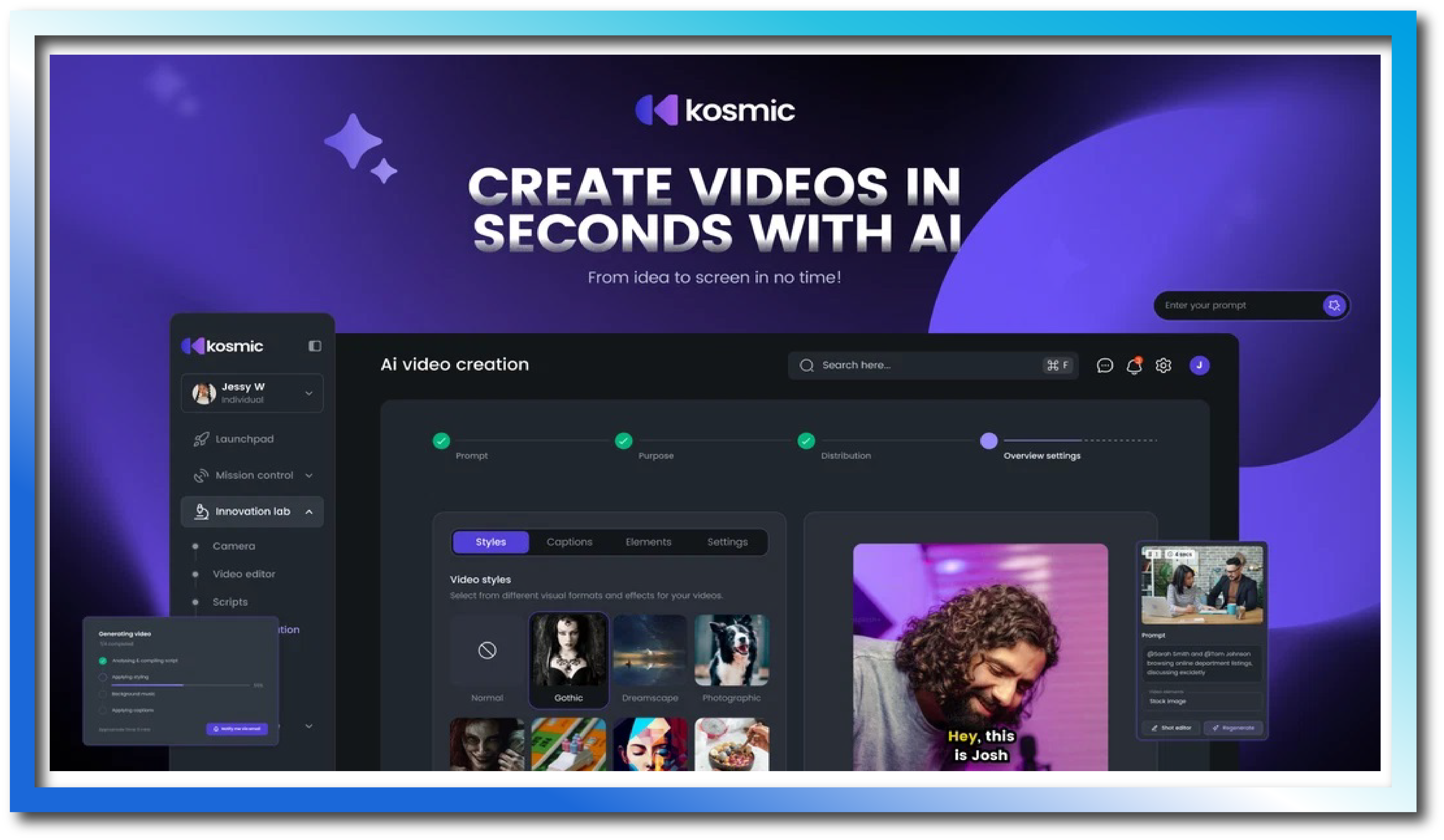Select the food bowl style thumbnail
The width and height of the screenshot is (1444, 840).
tap(731, 744)
